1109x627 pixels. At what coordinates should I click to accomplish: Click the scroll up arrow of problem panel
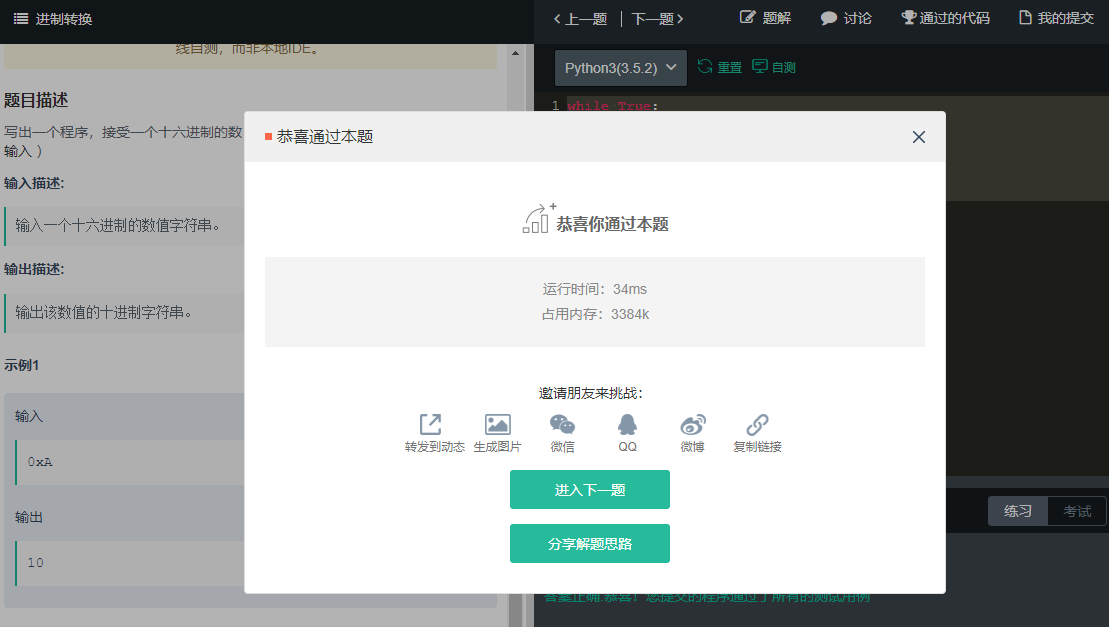click(x=516, y=53)
